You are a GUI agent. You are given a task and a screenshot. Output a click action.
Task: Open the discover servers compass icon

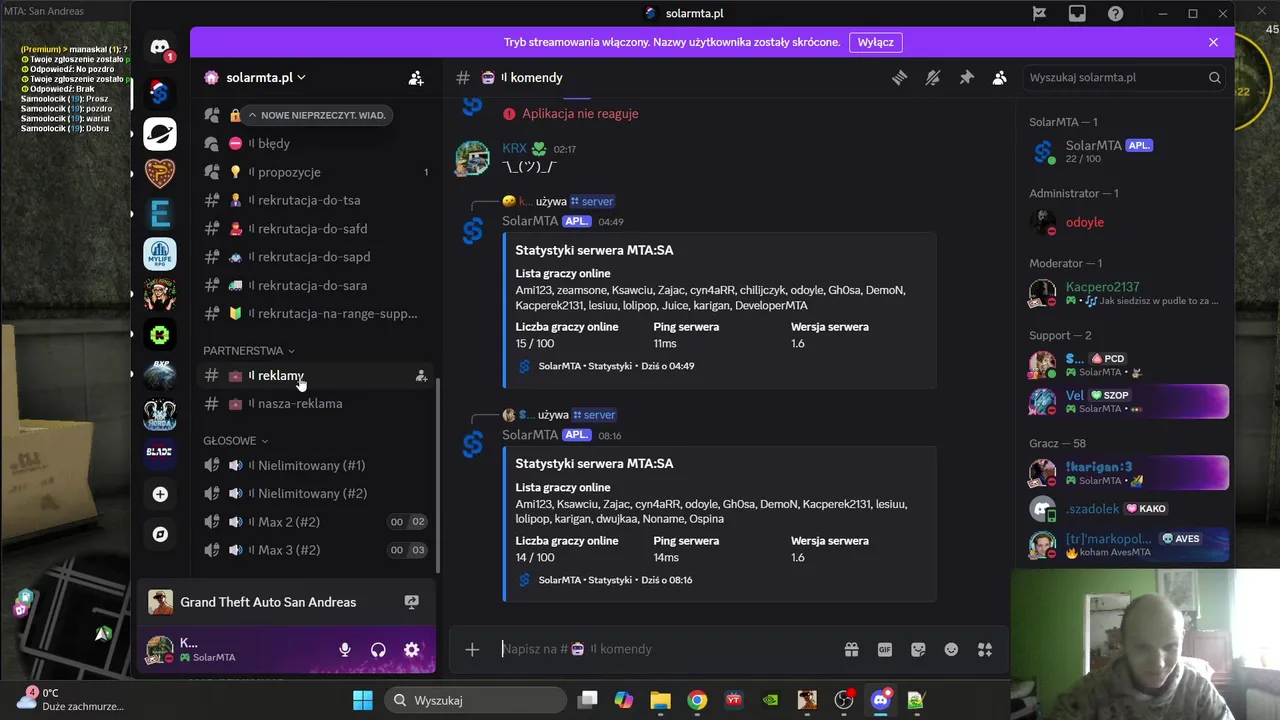[160, 534]
